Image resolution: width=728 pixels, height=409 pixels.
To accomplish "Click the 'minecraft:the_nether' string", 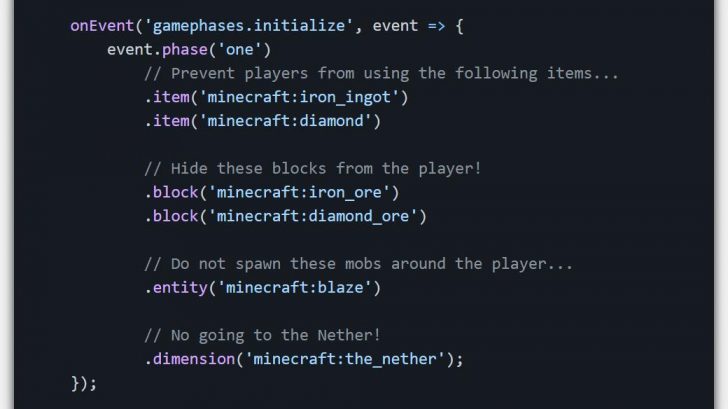I will (x=349, y=359).
